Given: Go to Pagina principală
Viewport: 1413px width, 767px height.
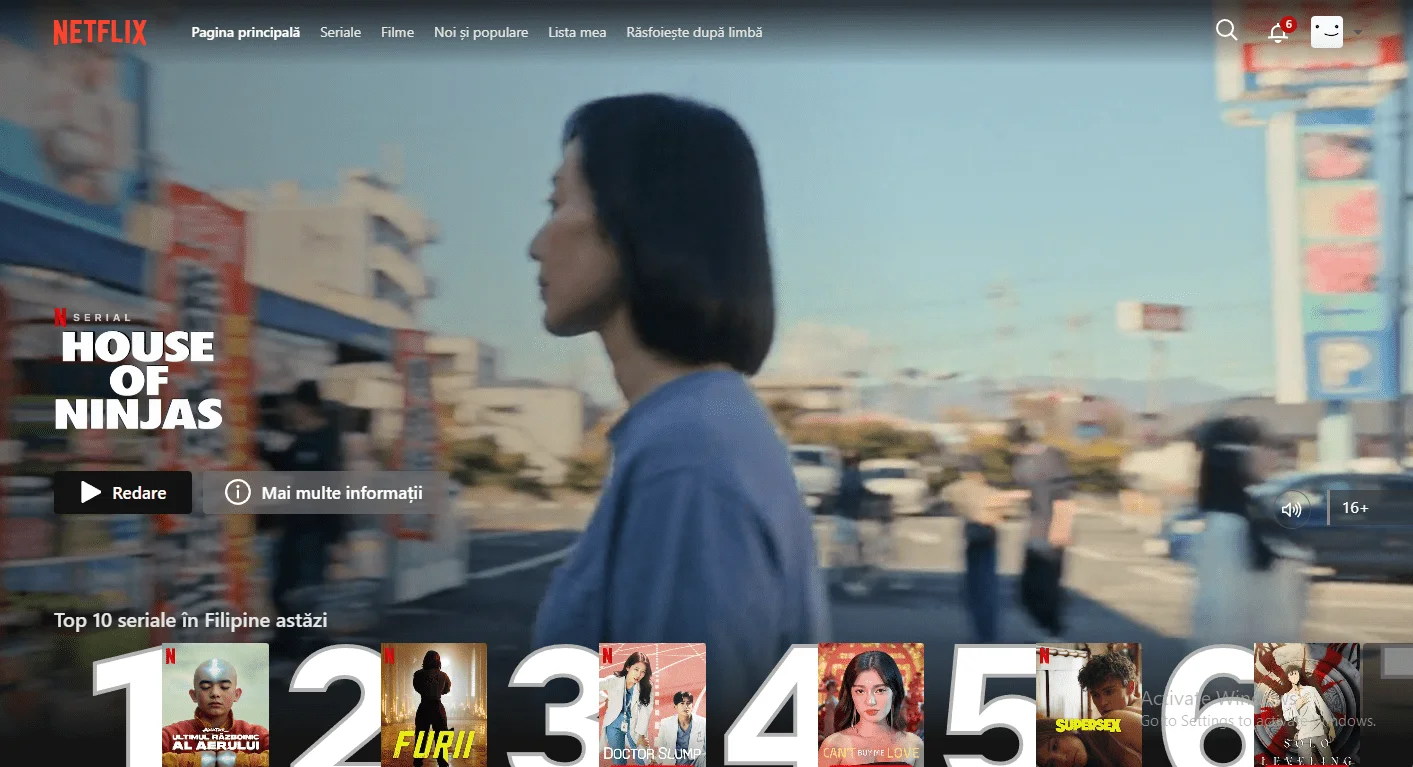Looking at the screenshot, I should tap(246, 32).
